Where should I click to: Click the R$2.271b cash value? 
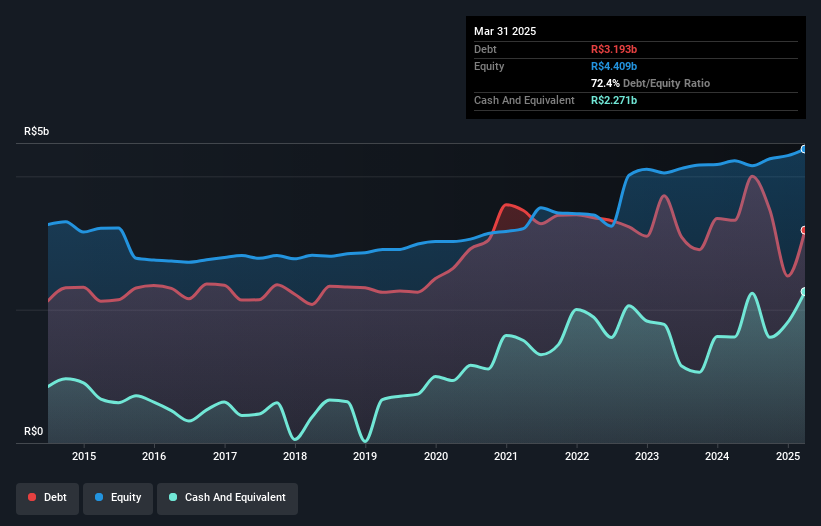point(614,100)
